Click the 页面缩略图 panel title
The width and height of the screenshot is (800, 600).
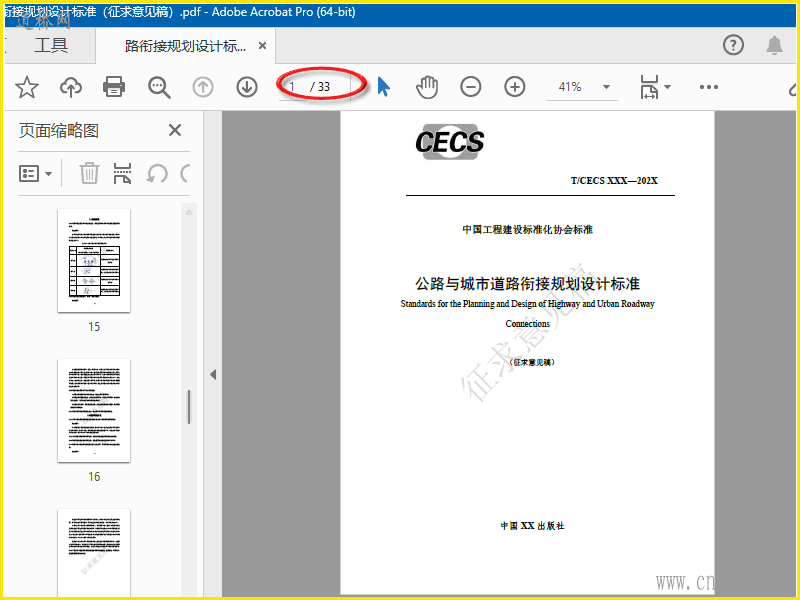pyautogui.click(x=59, y=131)
